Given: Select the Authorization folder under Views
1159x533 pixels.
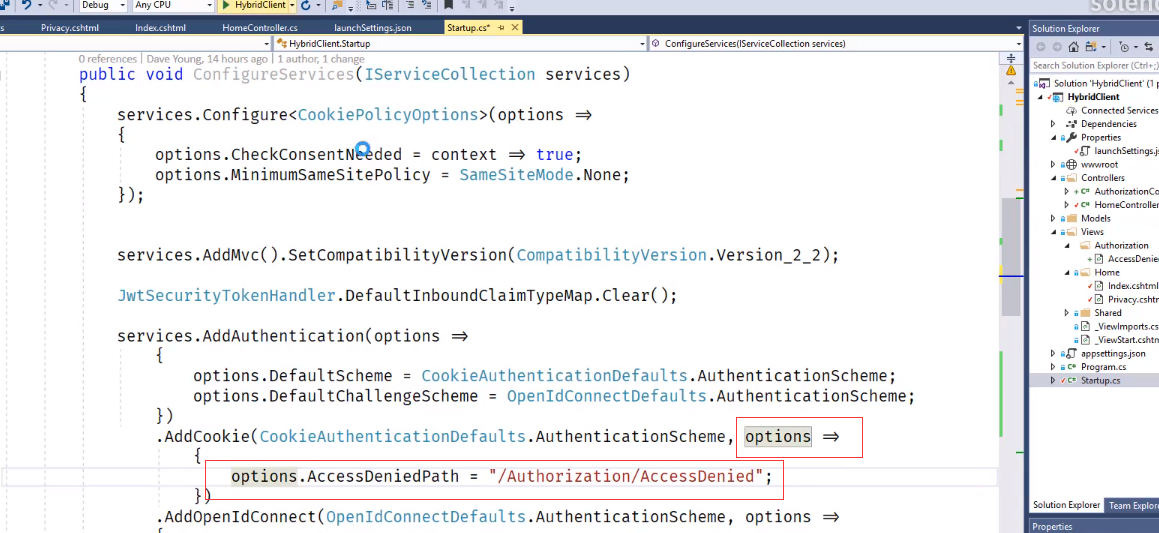Looking at the screenshot, I should (x=1121, y=245).
